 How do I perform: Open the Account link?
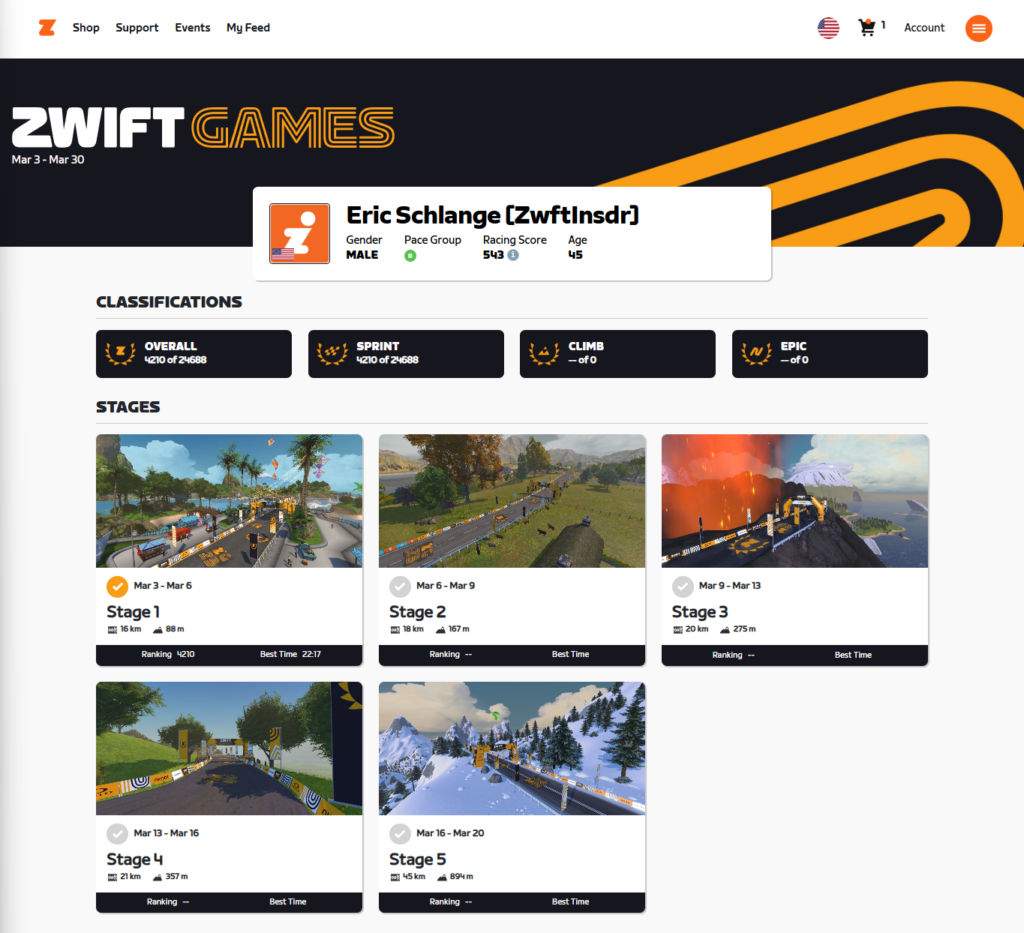(x=924, y=28)
